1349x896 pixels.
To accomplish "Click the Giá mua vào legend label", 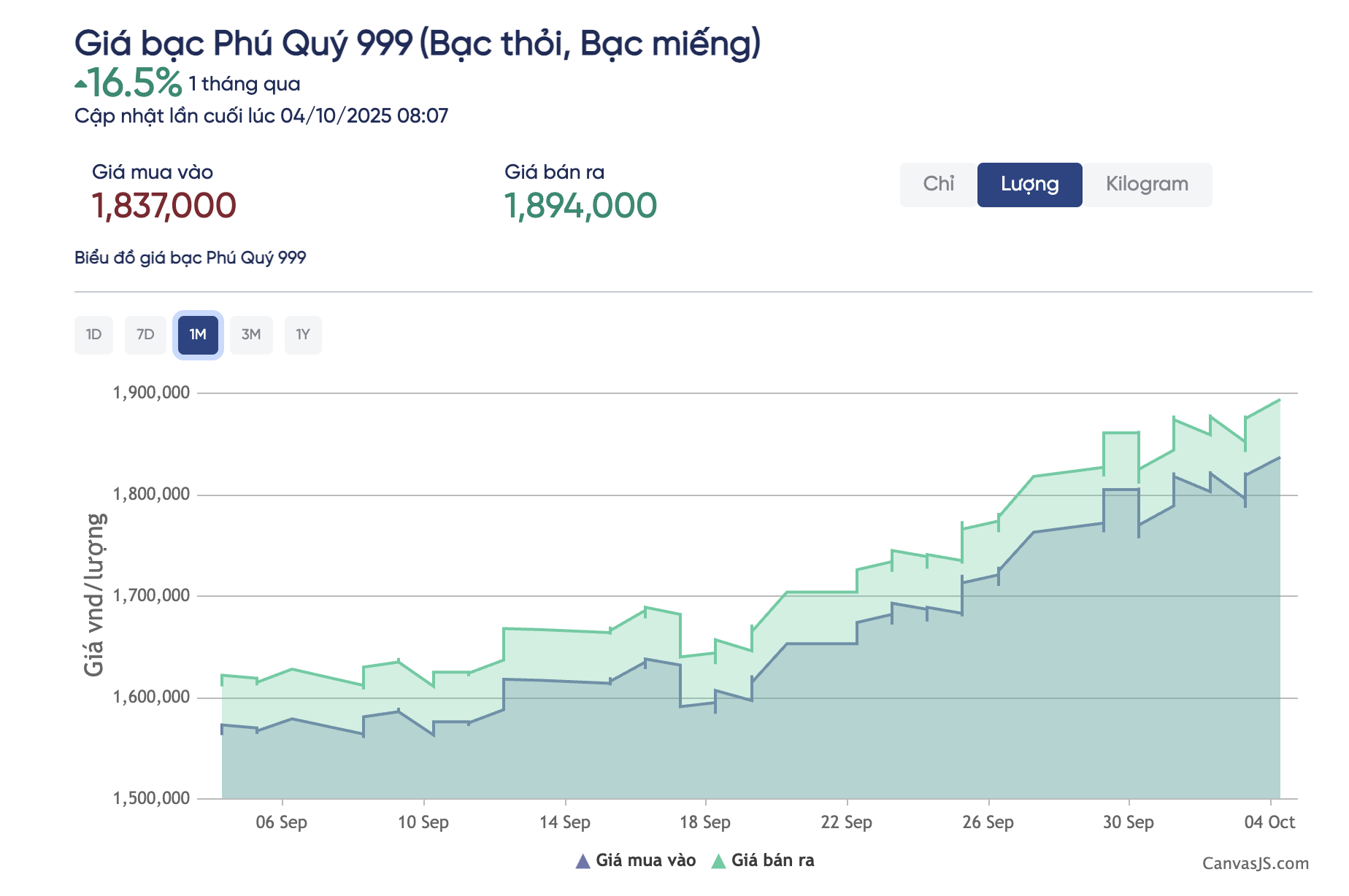I will point(645,861).
